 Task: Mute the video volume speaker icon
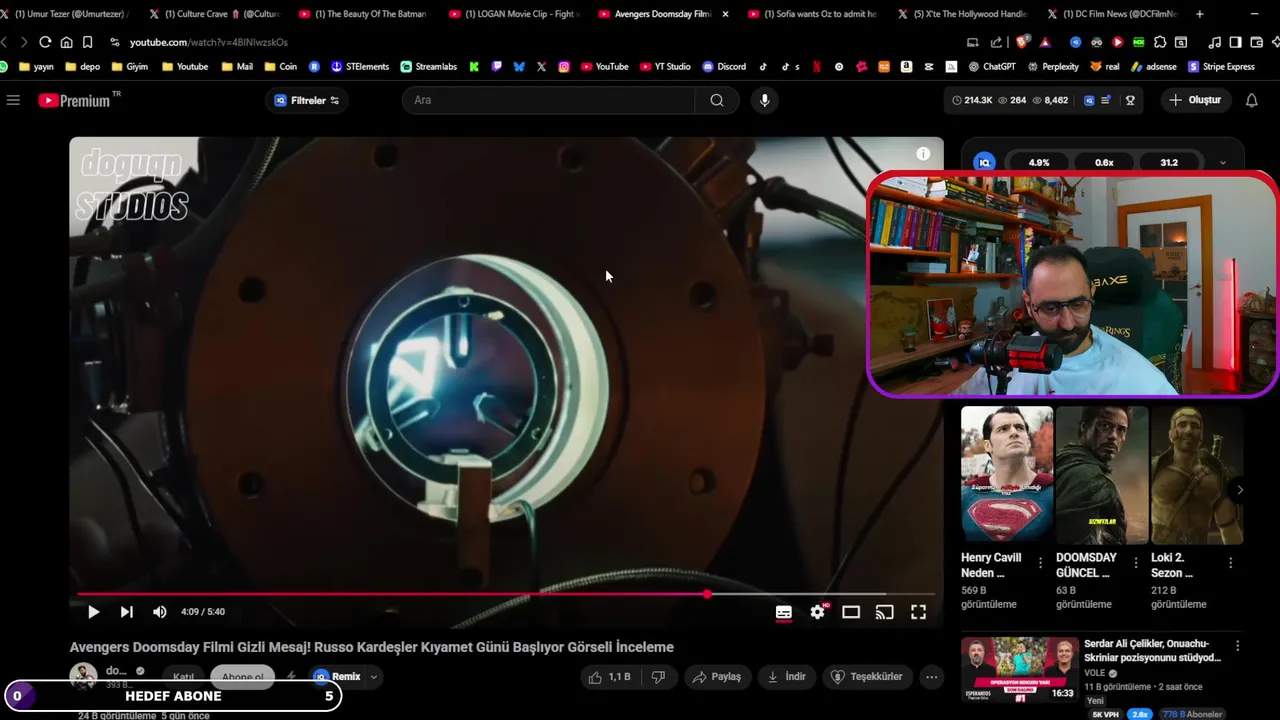160,612
